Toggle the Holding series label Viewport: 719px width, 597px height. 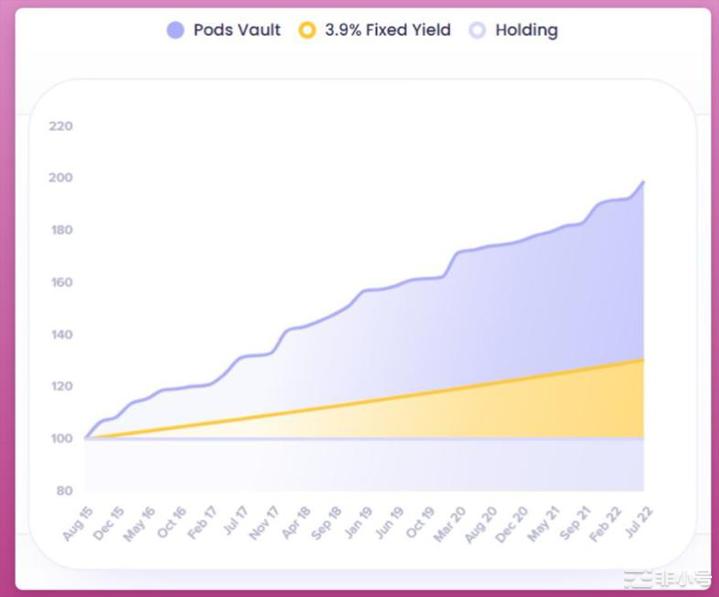coord(526,30)
